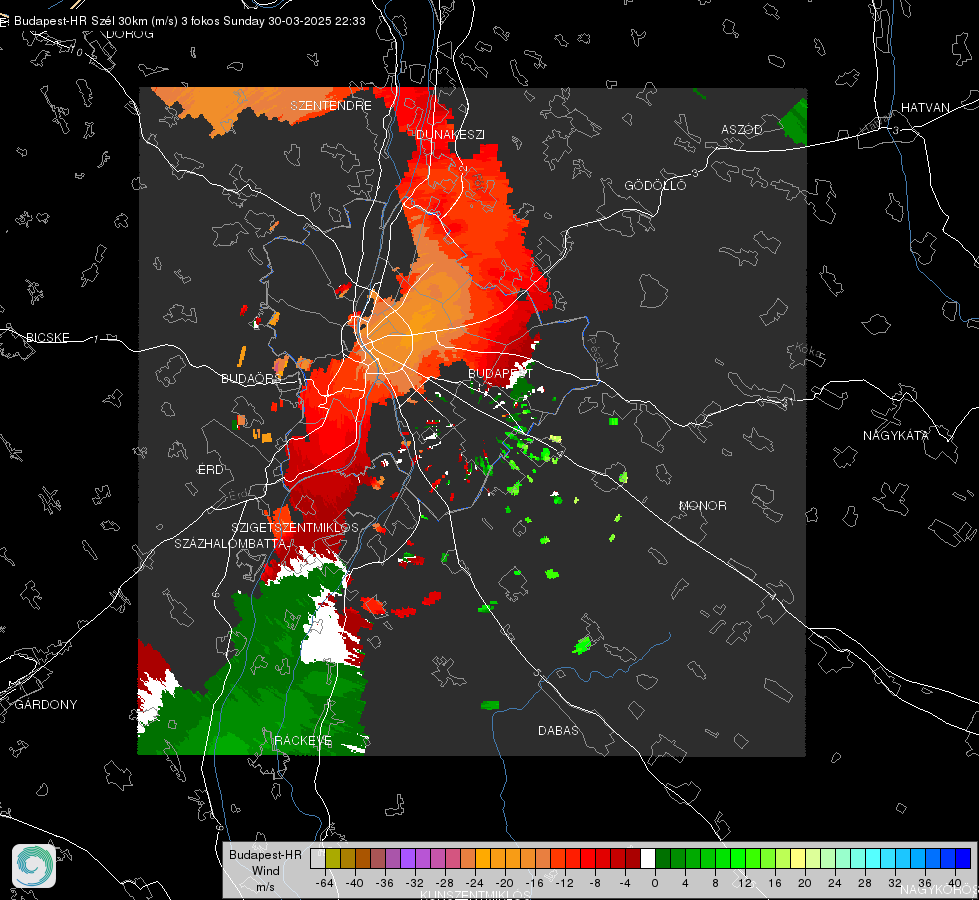Viewport: 979px width, 900px height.
Task: Click the '-24' value on the legend scale
Action: tap(475, 883)
